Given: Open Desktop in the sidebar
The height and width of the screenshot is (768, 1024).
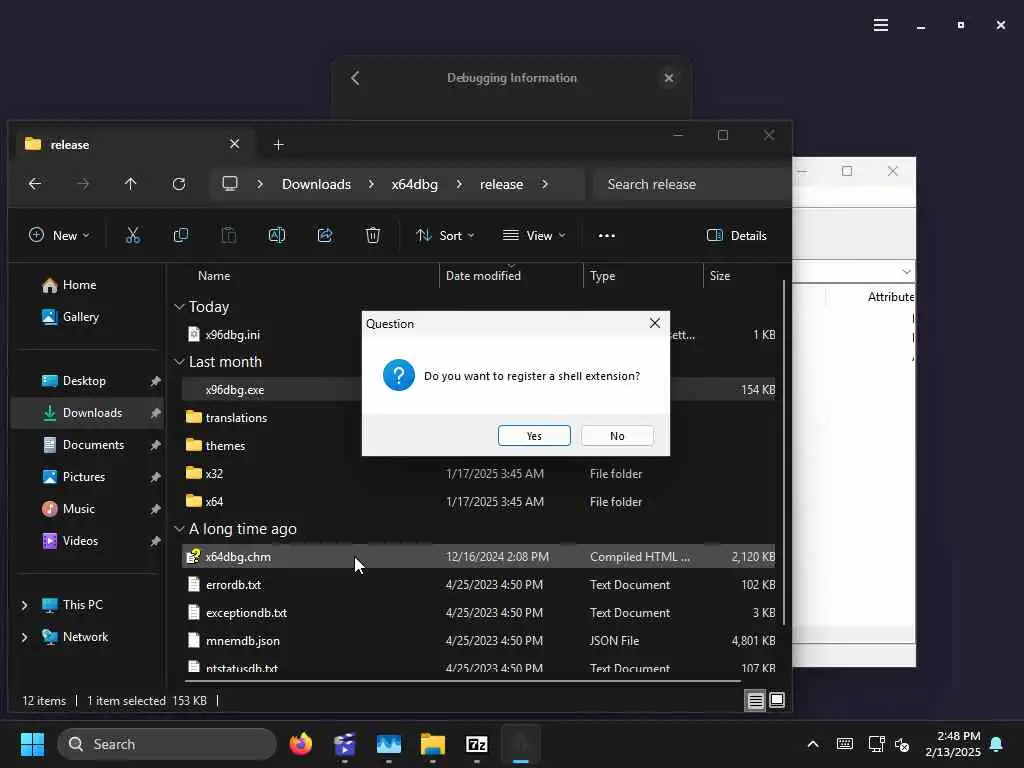Looking at the screenshot, I should click(84, 381).
